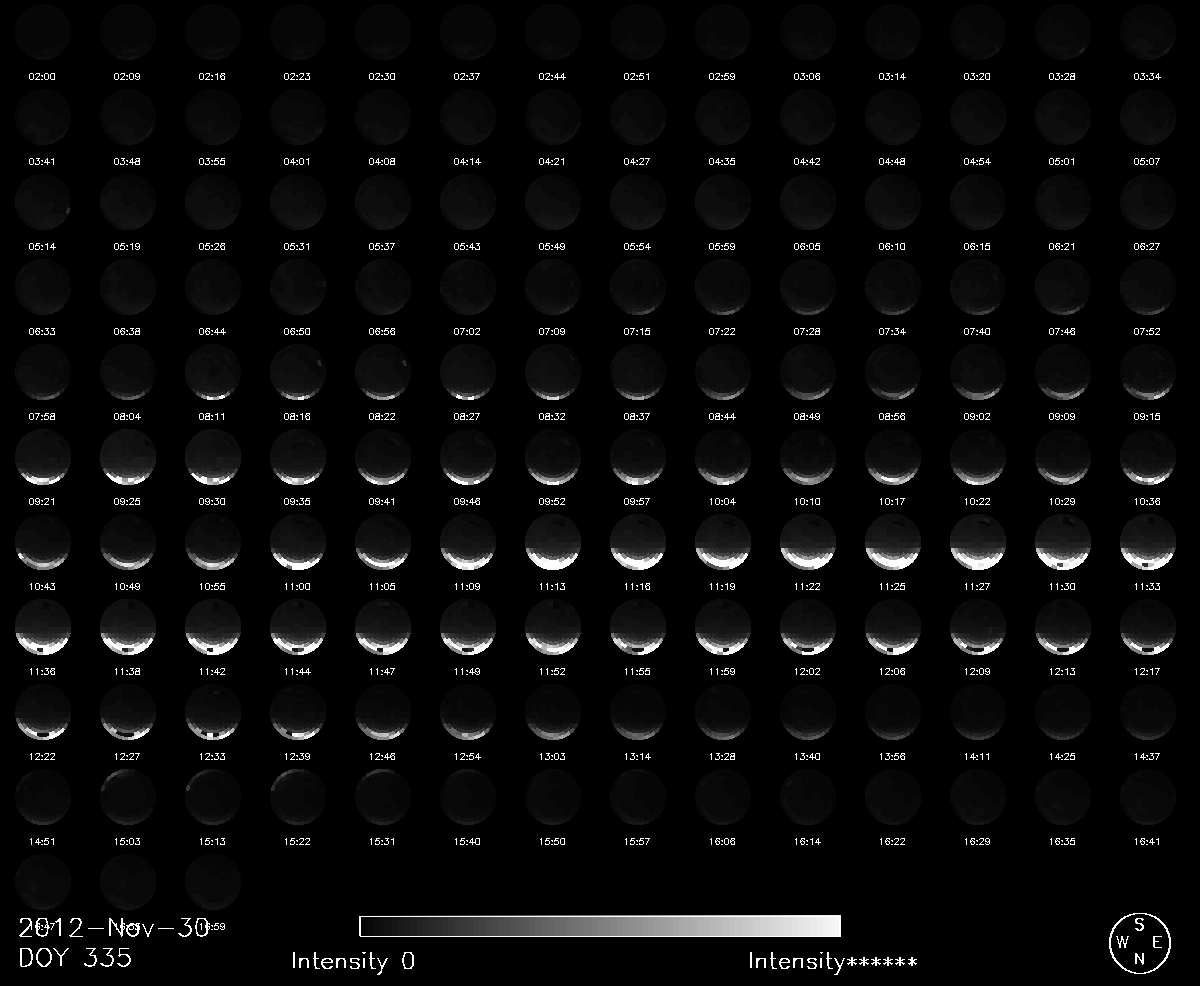Open the disk image labeled 09:25

[128, 456]
